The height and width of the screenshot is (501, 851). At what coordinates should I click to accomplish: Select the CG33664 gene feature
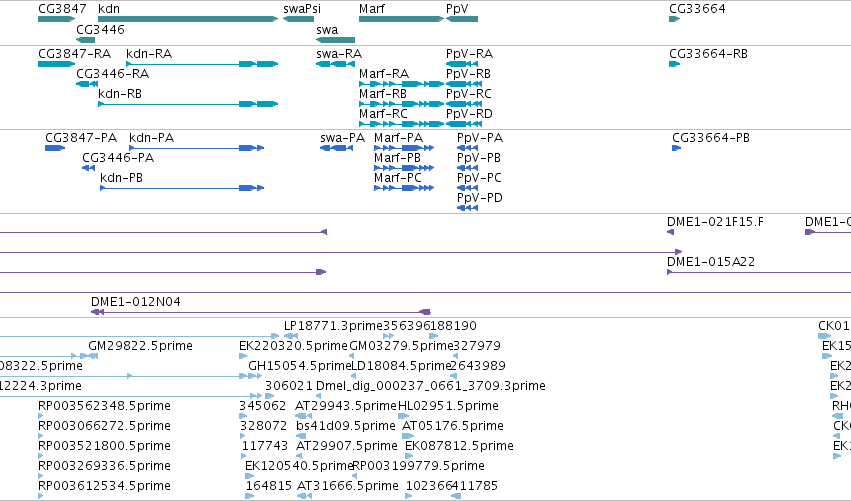click(x=675, y=19)
